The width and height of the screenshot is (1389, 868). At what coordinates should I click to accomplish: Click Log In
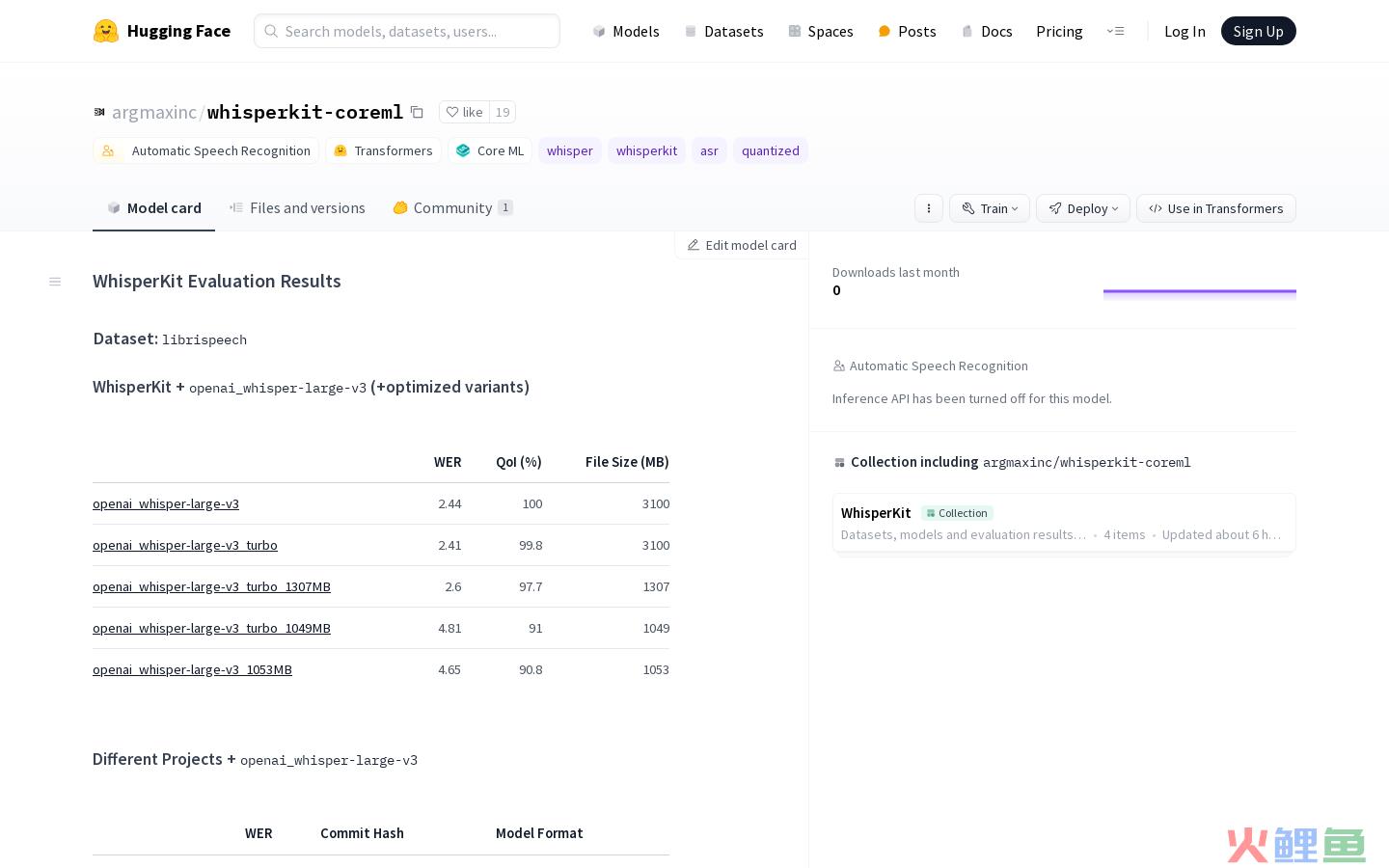coord(1185,31)
